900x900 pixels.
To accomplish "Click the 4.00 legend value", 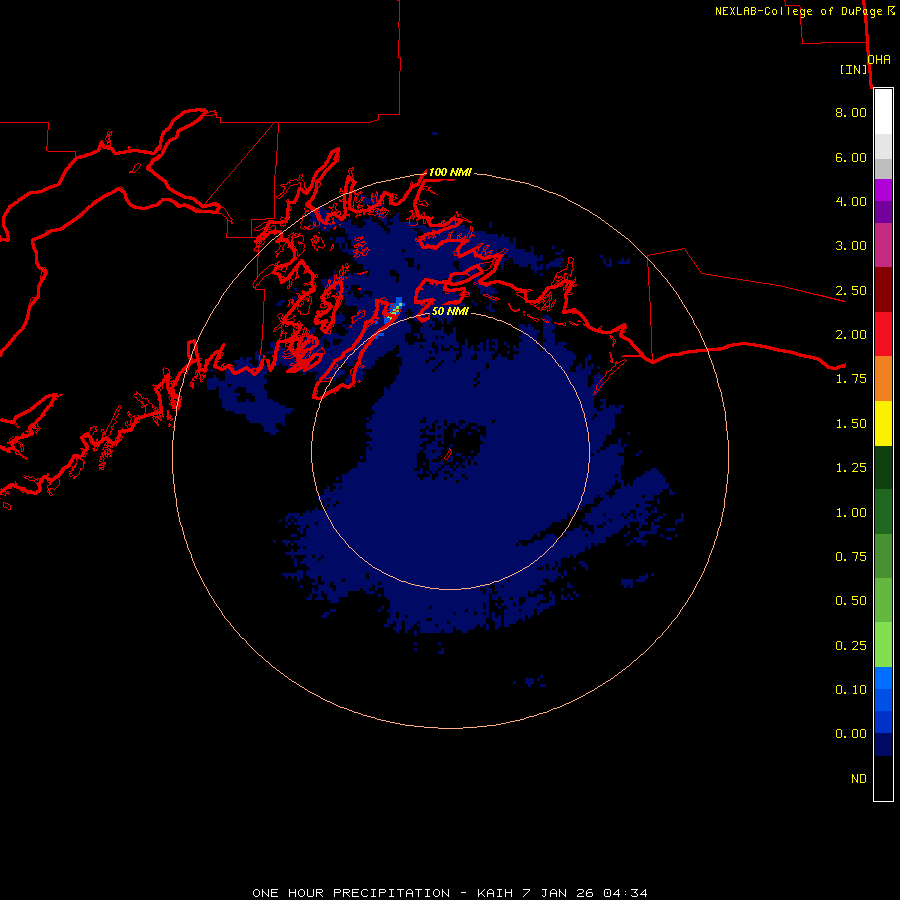I will [851, 201].
